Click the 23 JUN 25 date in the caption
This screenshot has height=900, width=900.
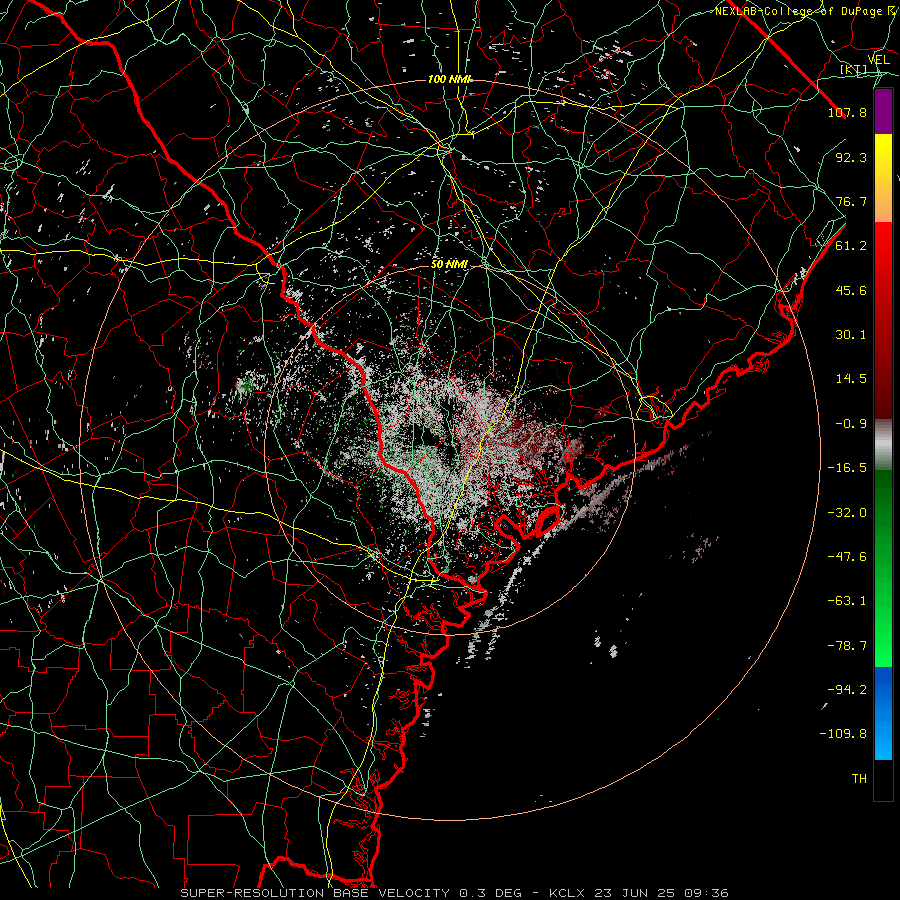[x=637, y=893]
